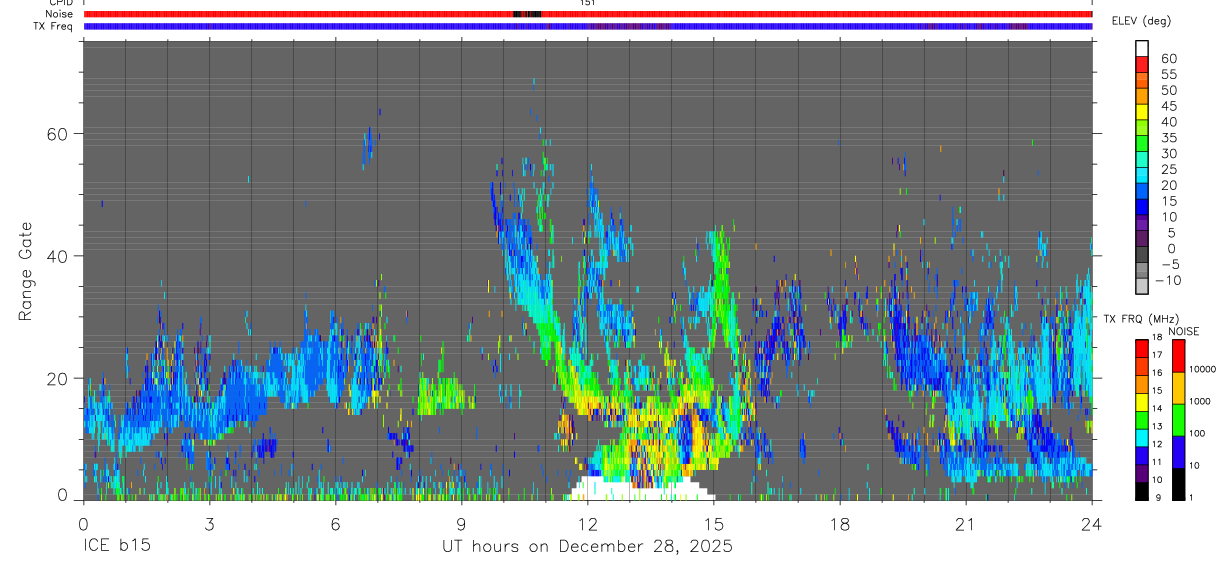Viewport: 1228px width, 567px height.
Task: Click the light gray bottom segment of ELEV bar
Action: coord(1142,287)
